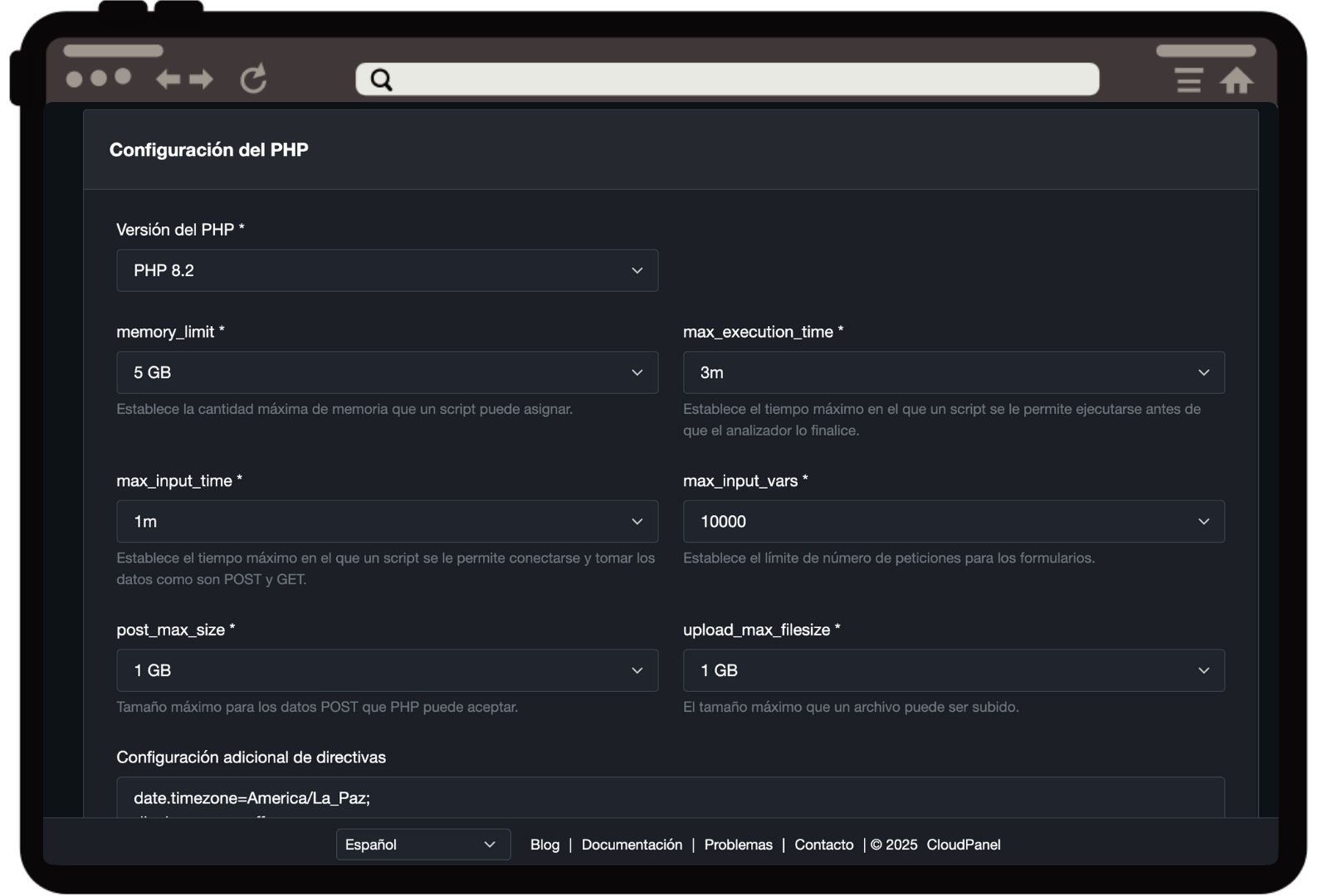This screenshot has width=1328, height=896.
Task: Open the Versión del PHP dropdown
Action: coord(387,270)
